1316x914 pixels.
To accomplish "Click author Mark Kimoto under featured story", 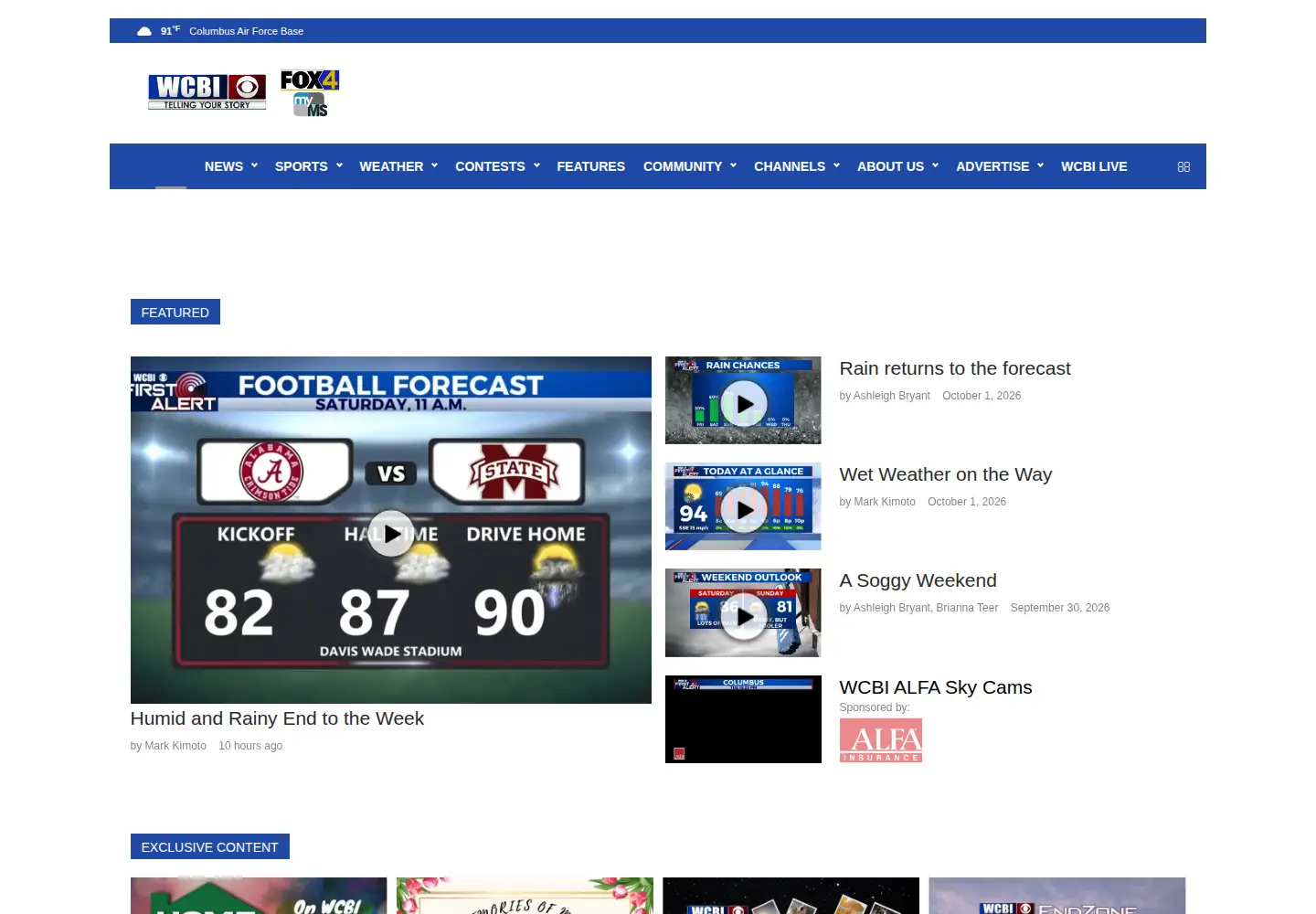I will click(x=175, y=746).
